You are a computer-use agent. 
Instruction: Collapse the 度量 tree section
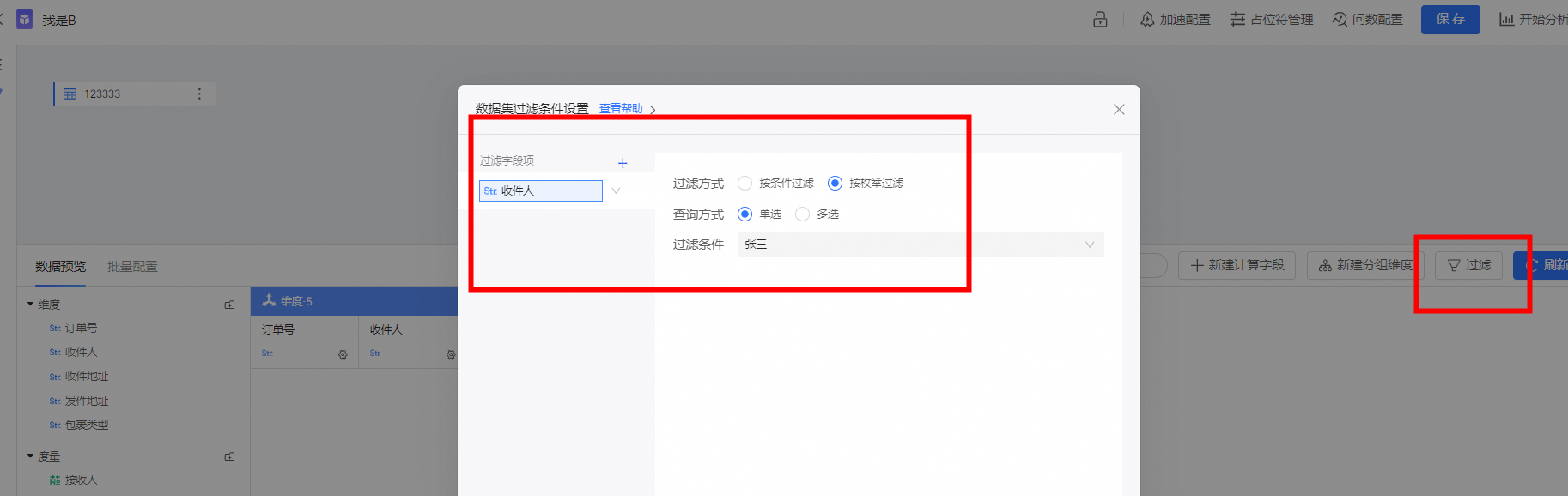click(30, 457)
